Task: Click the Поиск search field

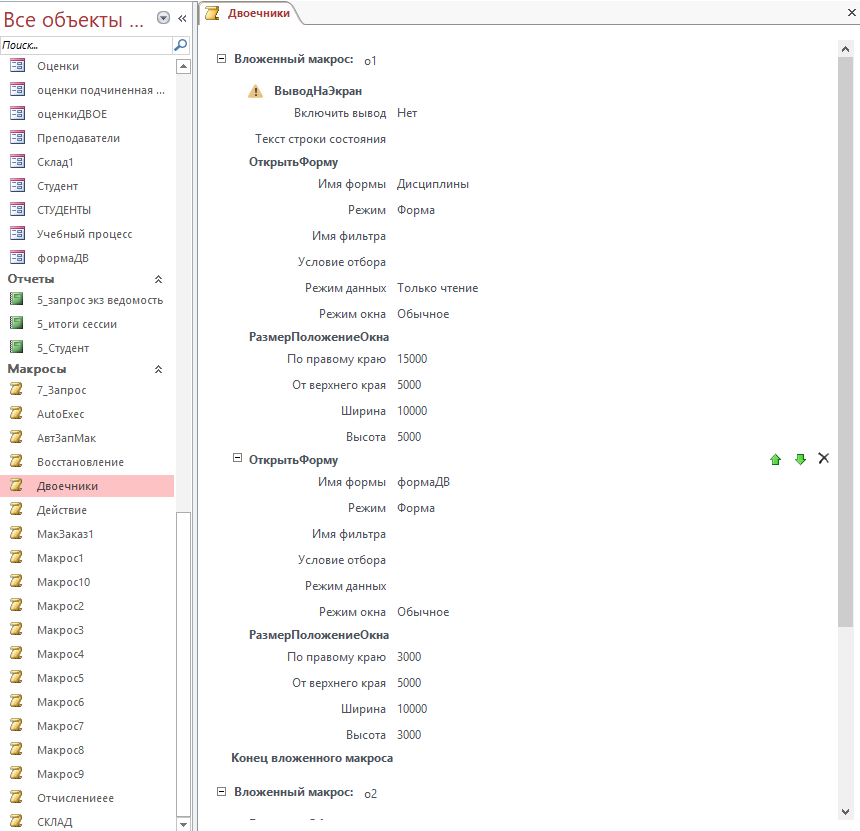Action: [x=85, y=45]
